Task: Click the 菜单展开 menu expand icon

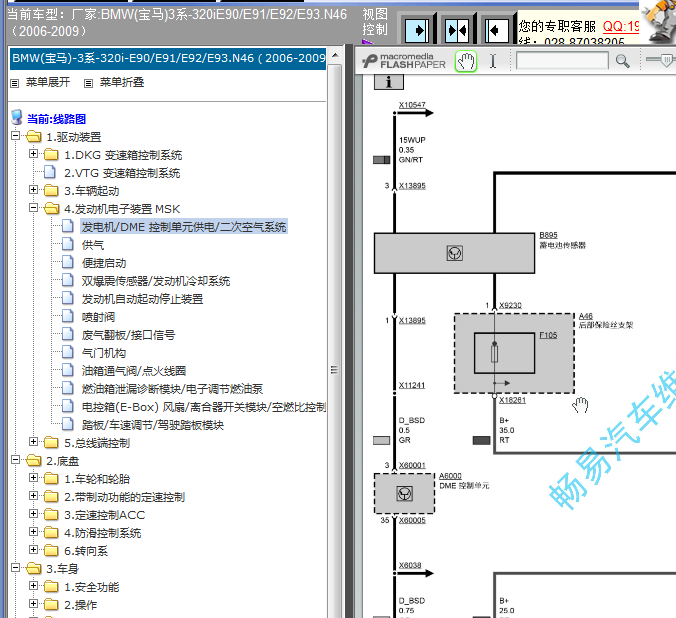Action: 15,83
